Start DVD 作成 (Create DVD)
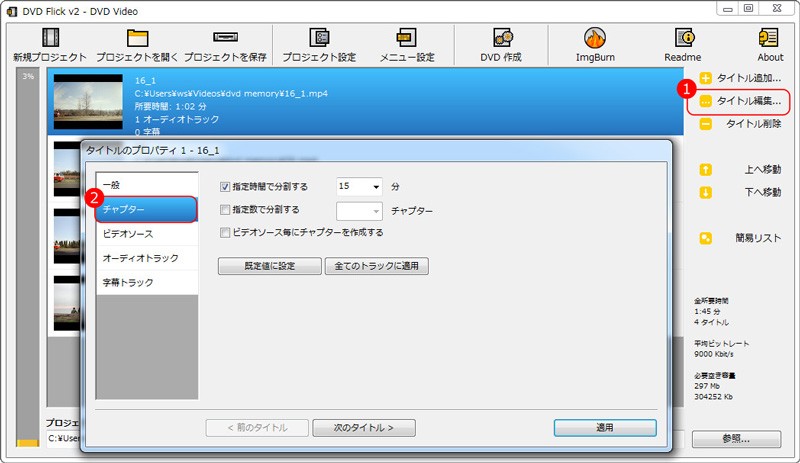The image size is (800, 463). pos(501,45)
